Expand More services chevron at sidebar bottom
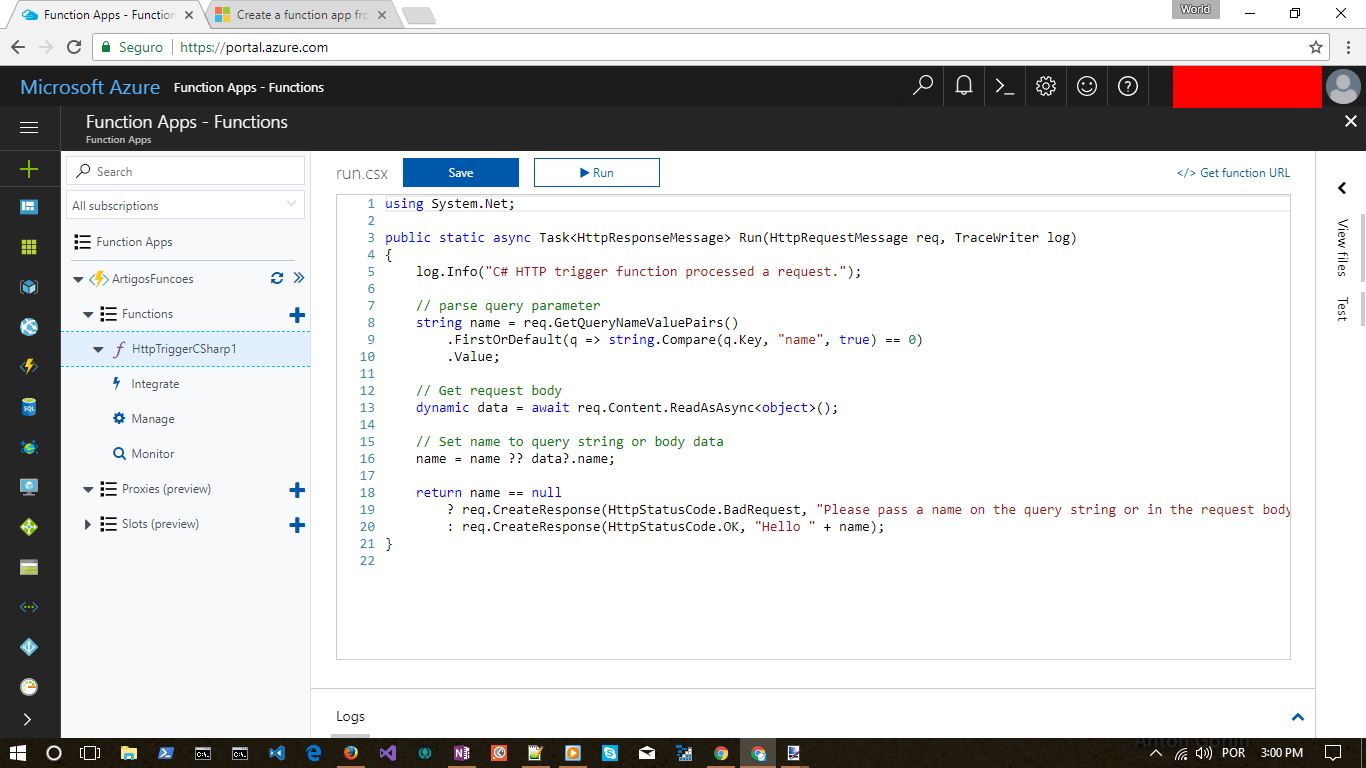The height and width of the screenshot is (768, 1366). pyautogui.click(x=27, y=719)
